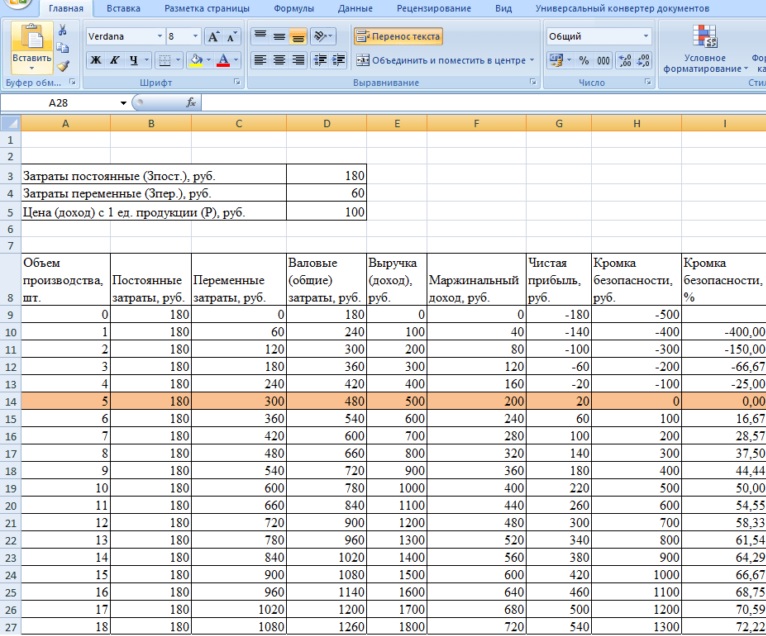Toggle italic К formatting
The width and height of the screenshot is (766, 636).
click(114, 60)
